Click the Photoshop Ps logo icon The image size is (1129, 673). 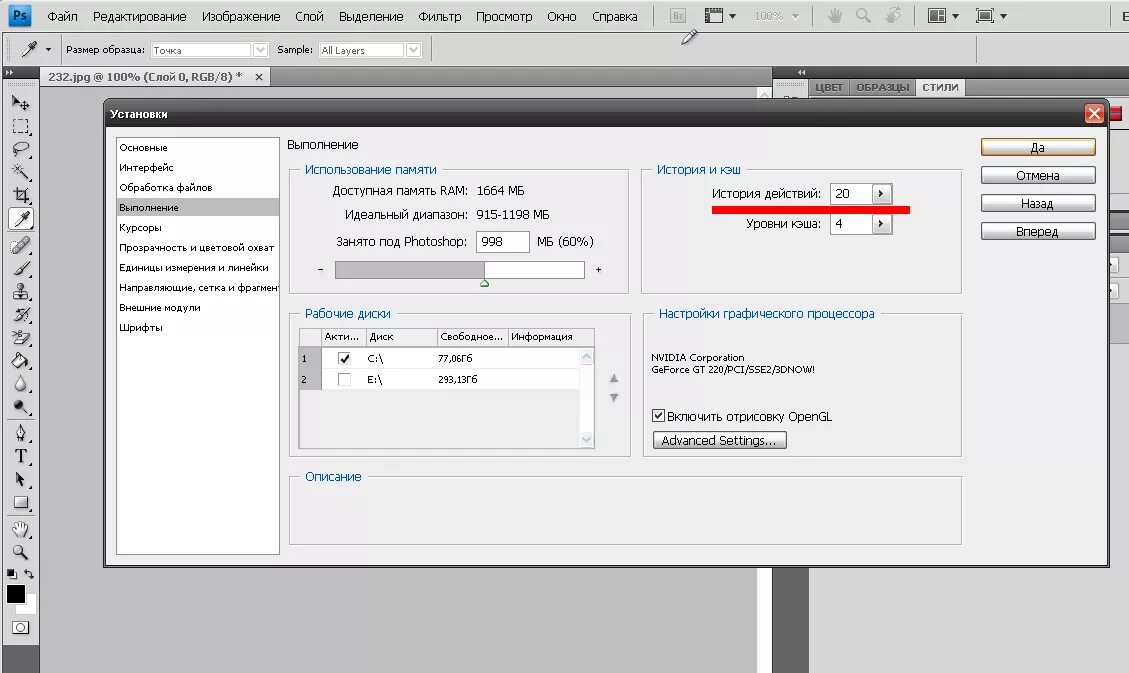(x=19, y=15)
